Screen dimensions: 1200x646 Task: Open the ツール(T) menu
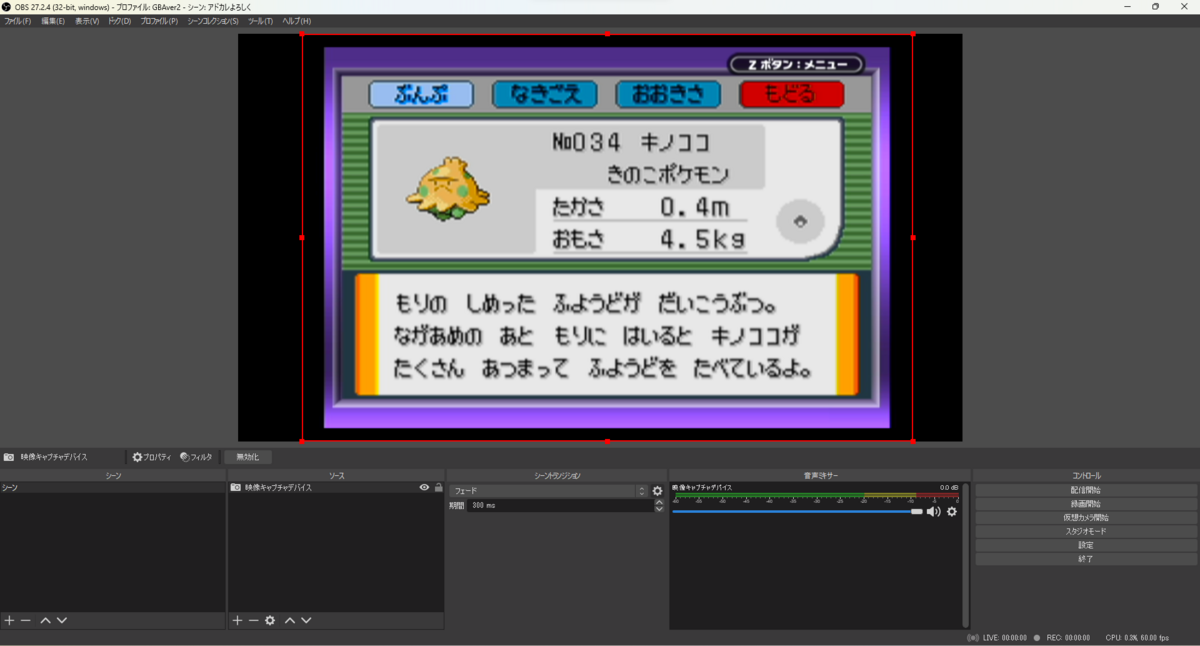click(260, 21)
